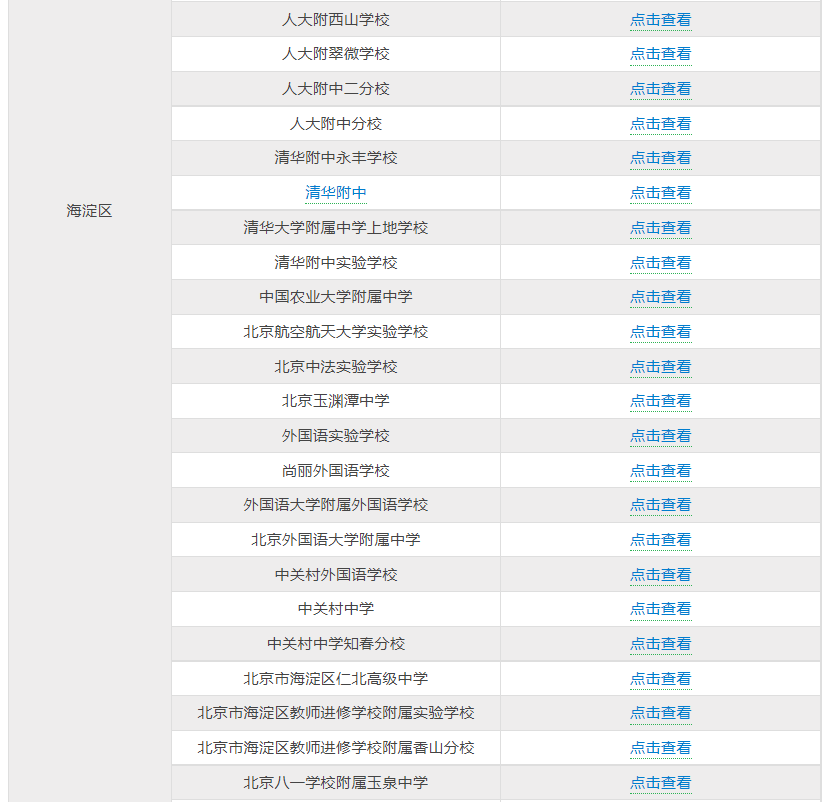828x802 pixels.
Task: Select the cell 中关村外国语学校
Action: point(336,574)
